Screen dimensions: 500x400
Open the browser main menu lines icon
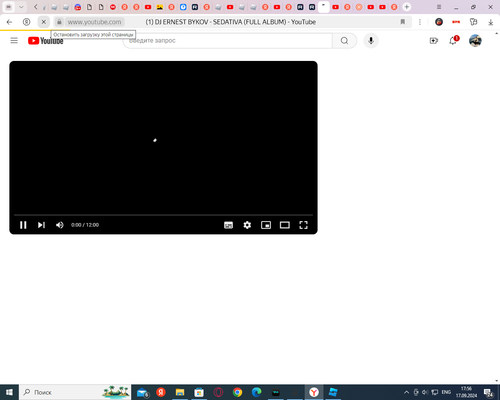pos(439,7)
